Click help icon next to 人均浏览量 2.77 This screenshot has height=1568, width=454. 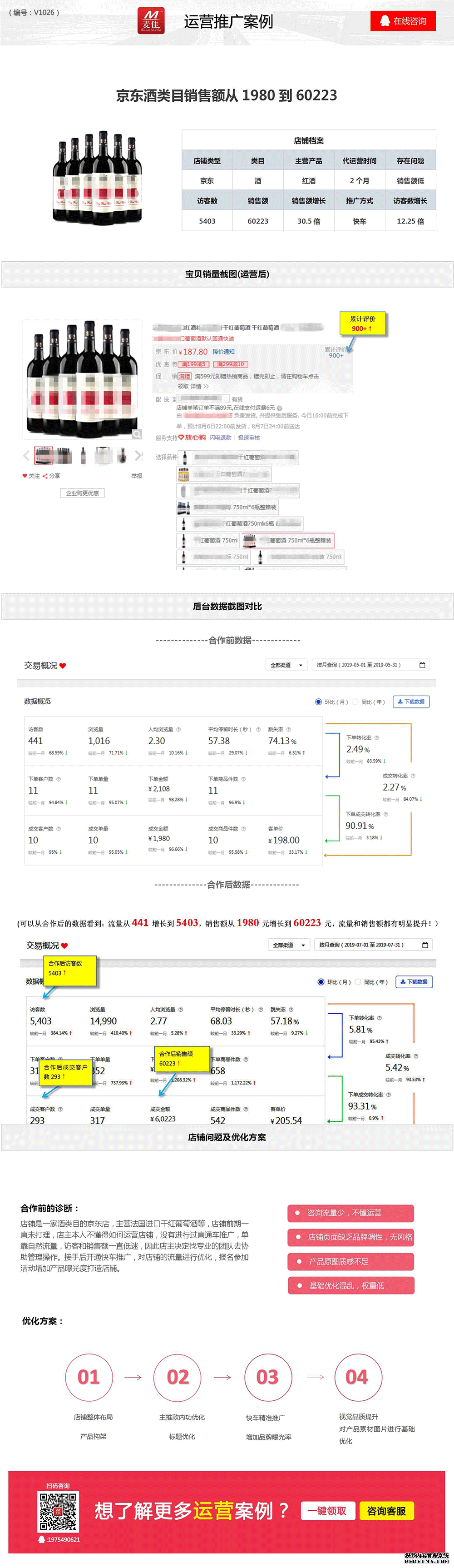pos(181,1010)
